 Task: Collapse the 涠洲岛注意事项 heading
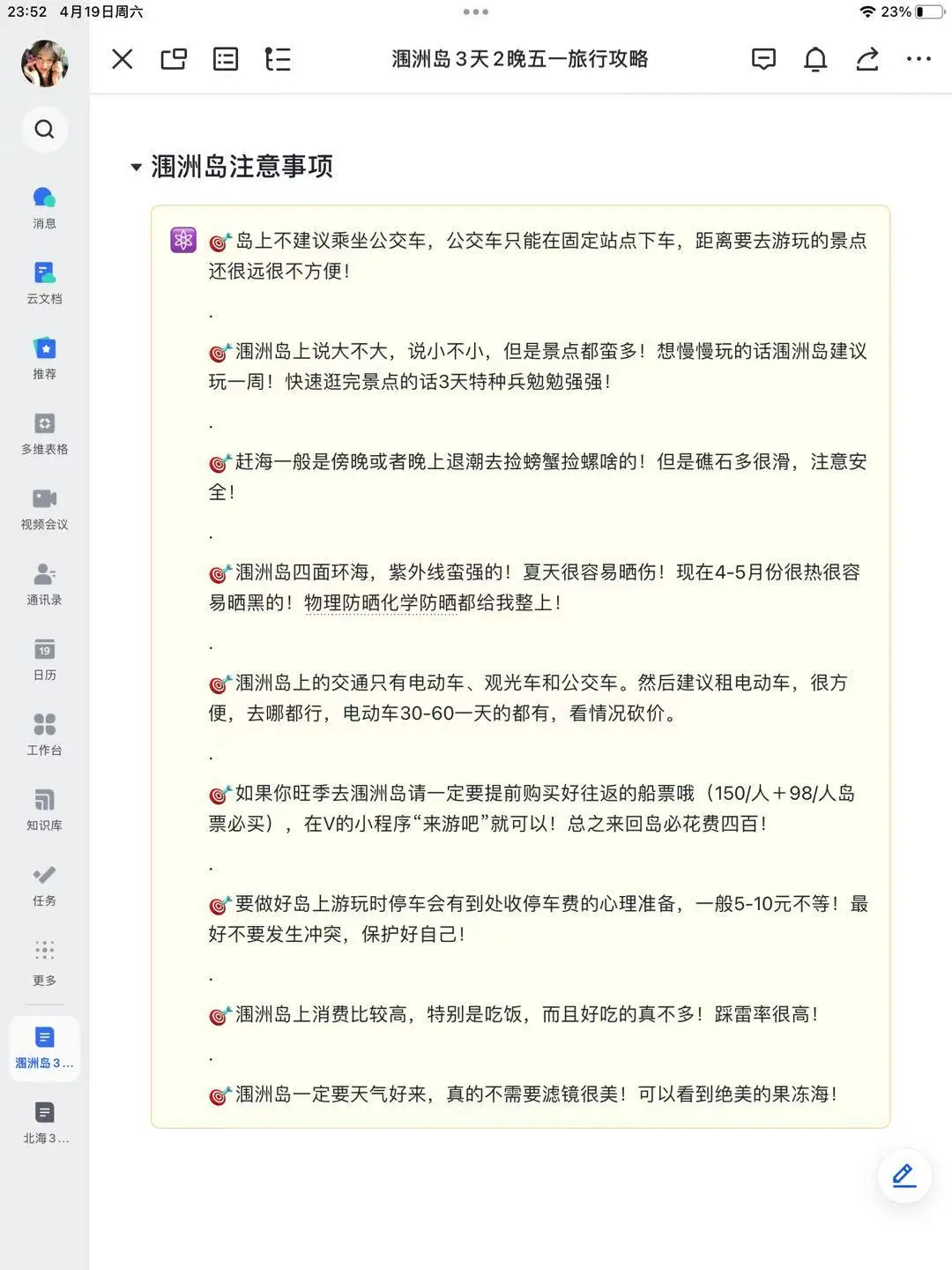tap(135, 166)
